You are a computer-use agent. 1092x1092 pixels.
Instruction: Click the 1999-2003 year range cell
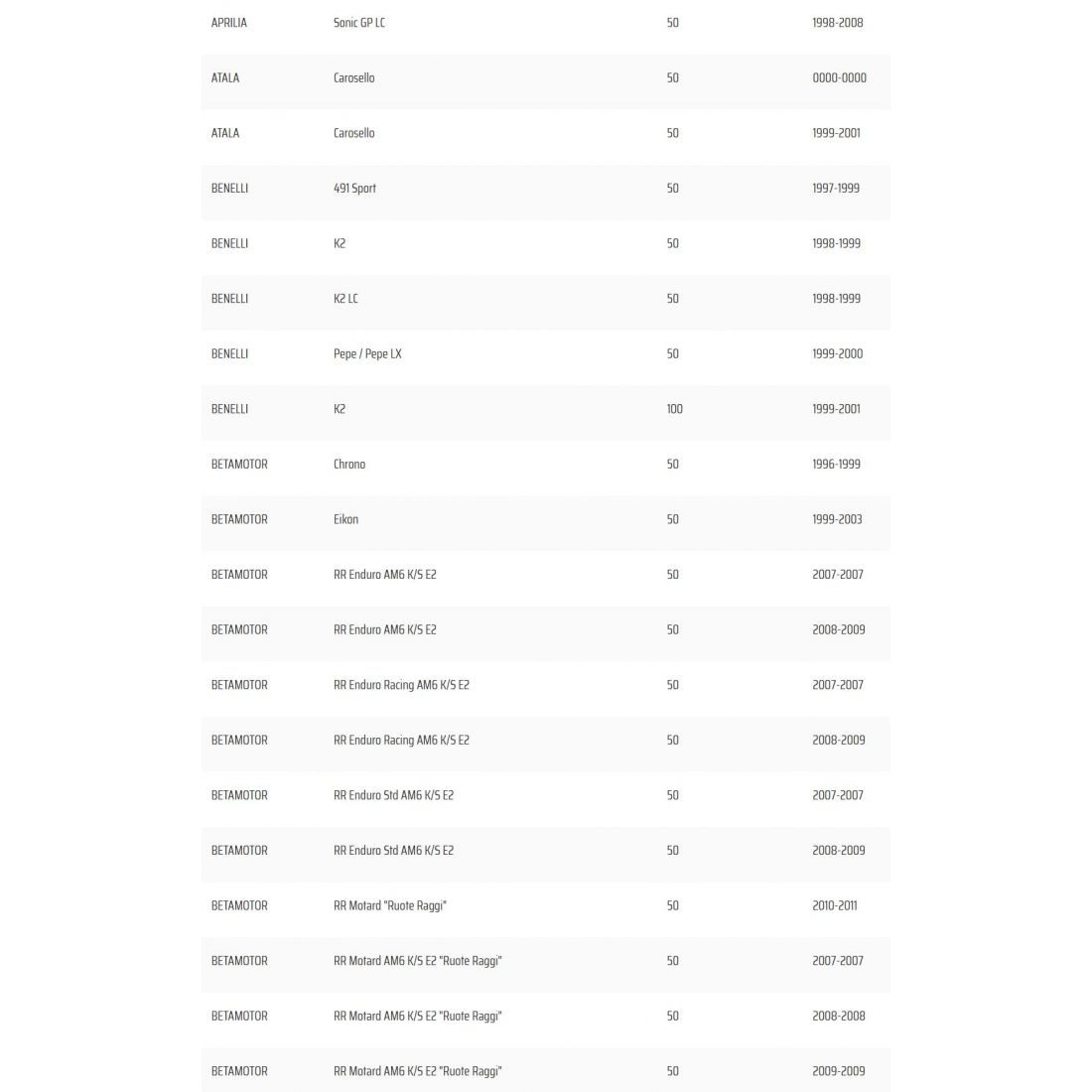837,519
